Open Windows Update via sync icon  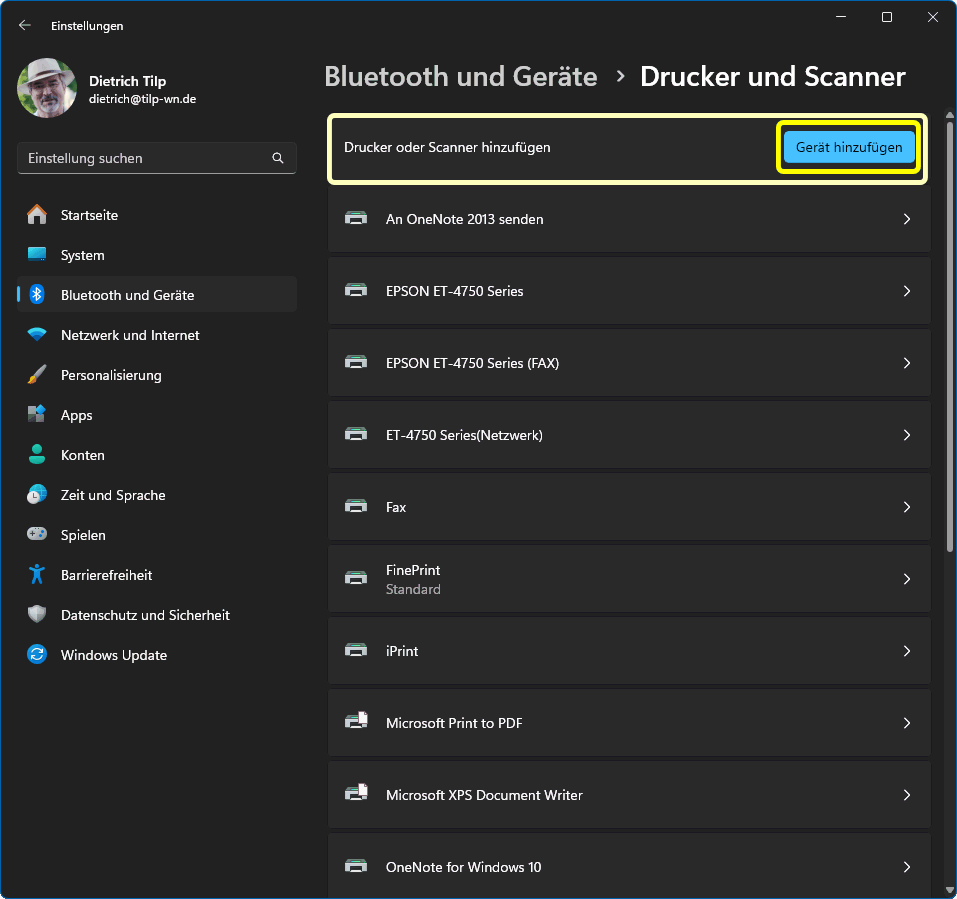pos(37,655)
